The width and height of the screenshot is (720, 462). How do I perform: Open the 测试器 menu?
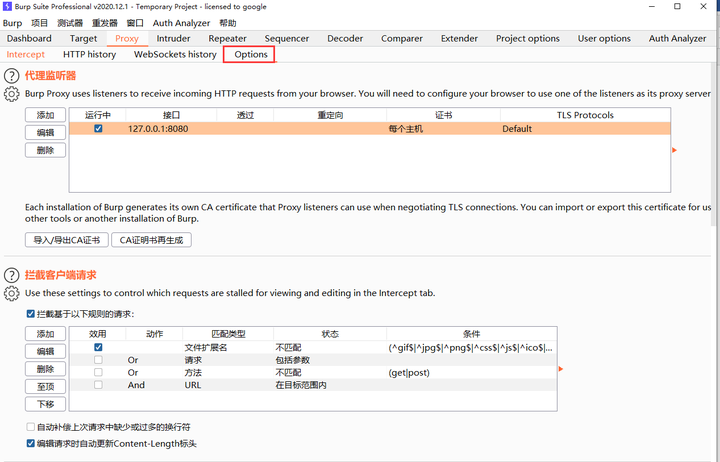[70, 23]
